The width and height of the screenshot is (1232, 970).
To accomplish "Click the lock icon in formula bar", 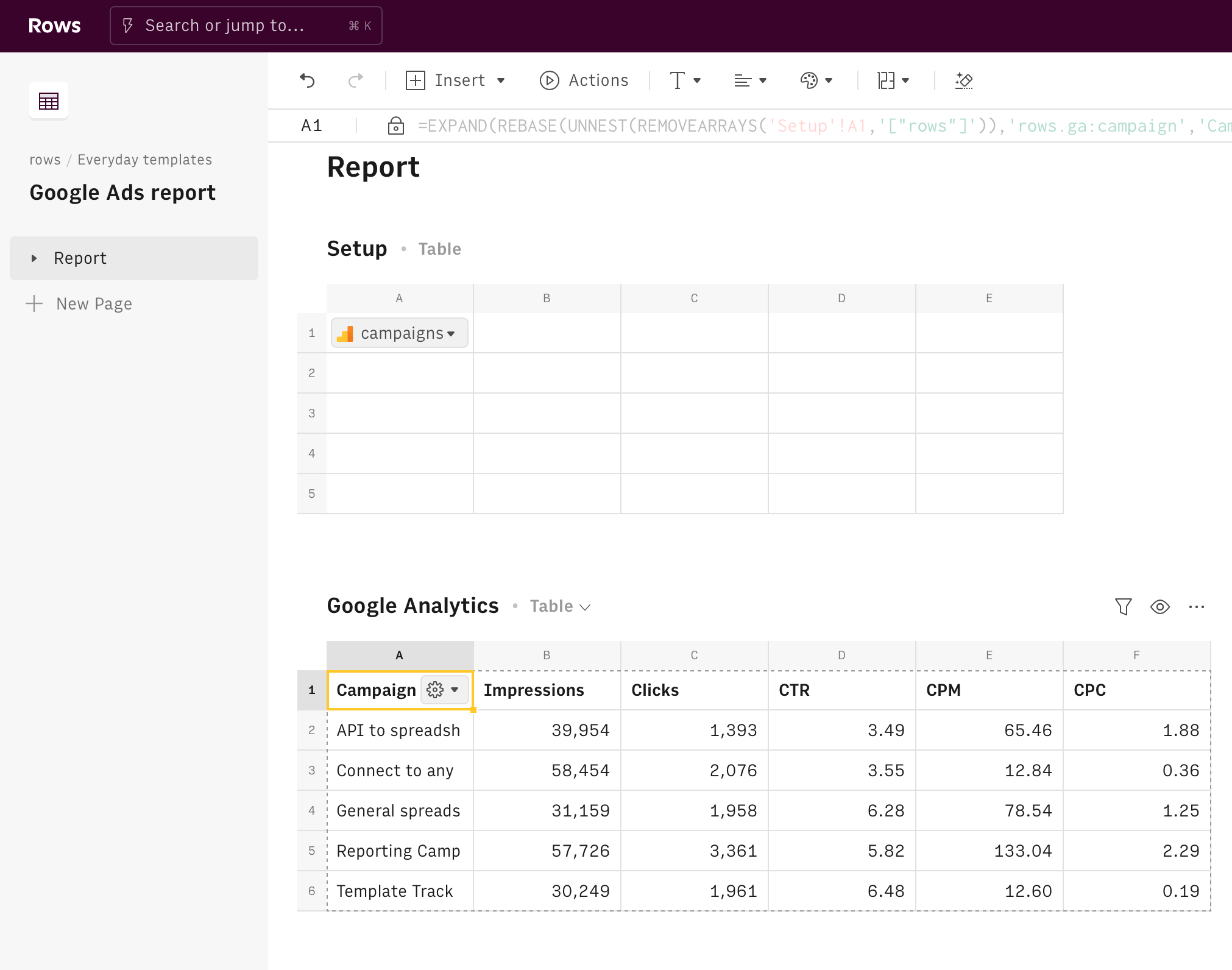I will tap(396, 126).
